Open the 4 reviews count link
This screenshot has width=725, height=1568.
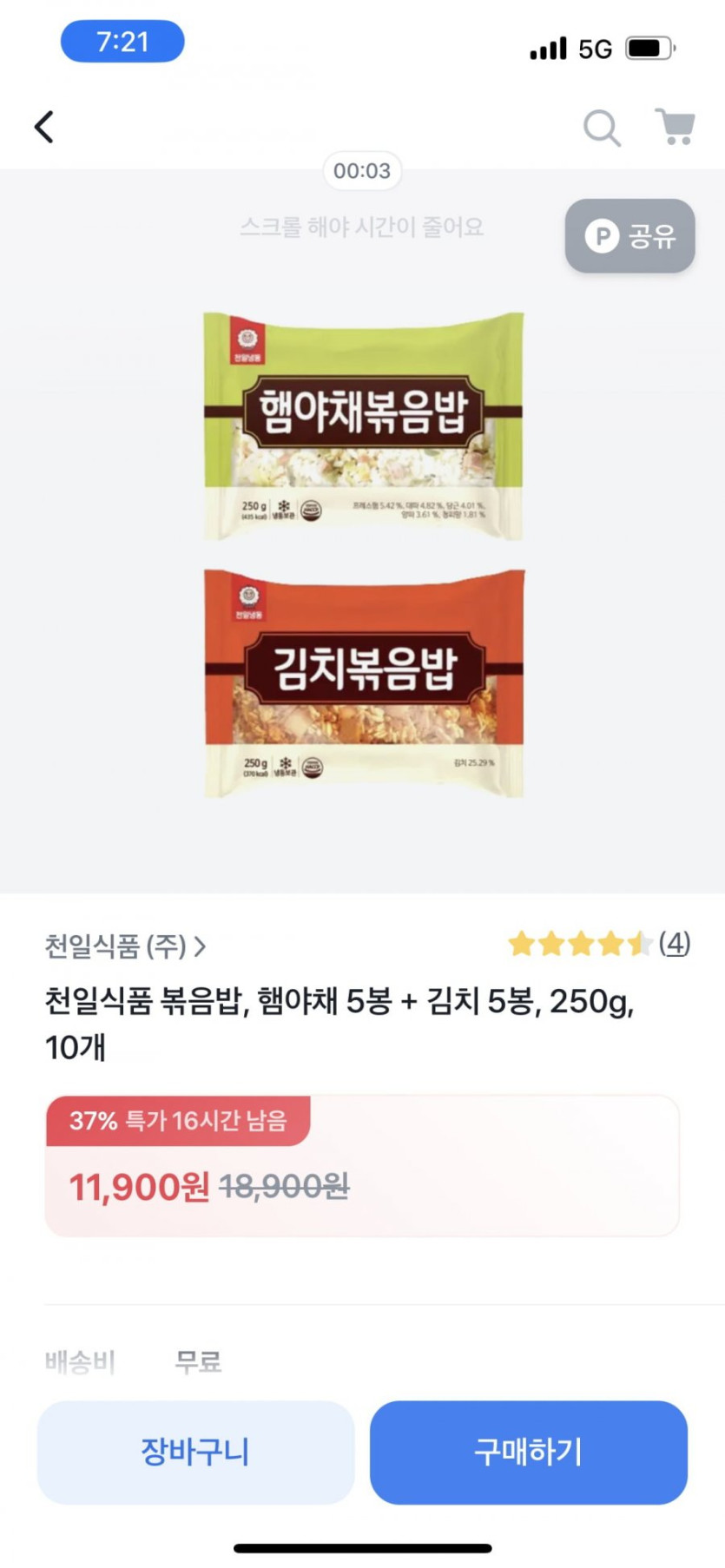tap(675, 943)
